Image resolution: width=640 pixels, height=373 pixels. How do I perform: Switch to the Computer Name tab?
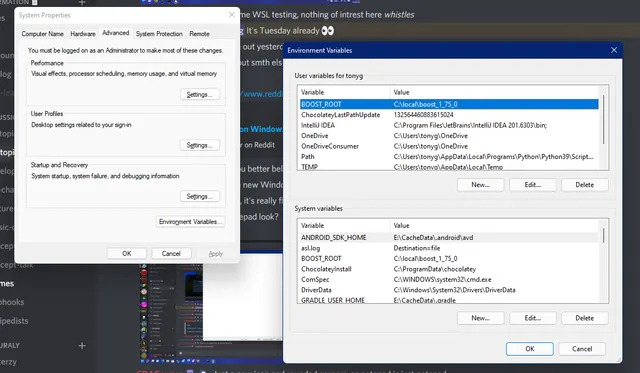pyautogui.click(x=42, y=34)
